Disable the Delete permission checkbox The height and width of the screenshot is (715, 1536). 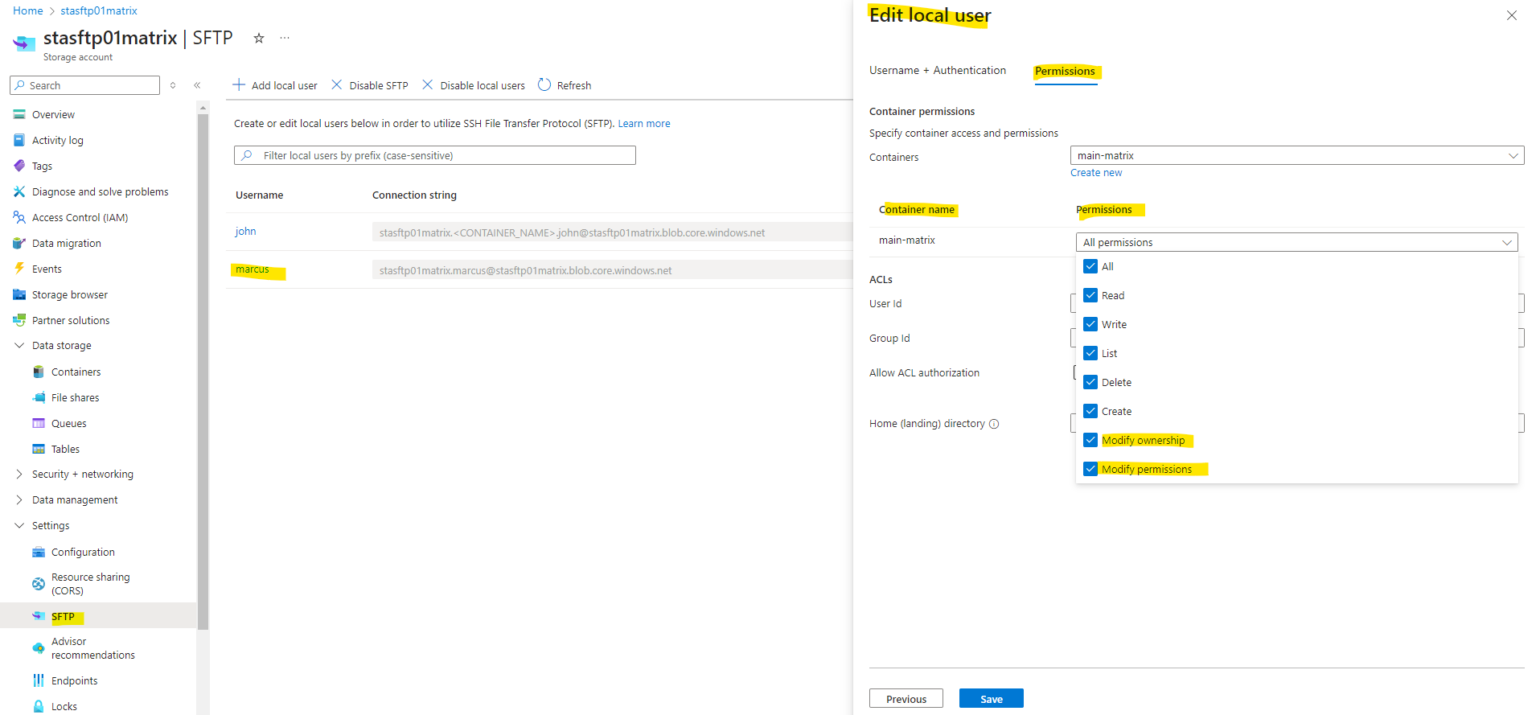pyautogui.click(x=1090, y=382)
